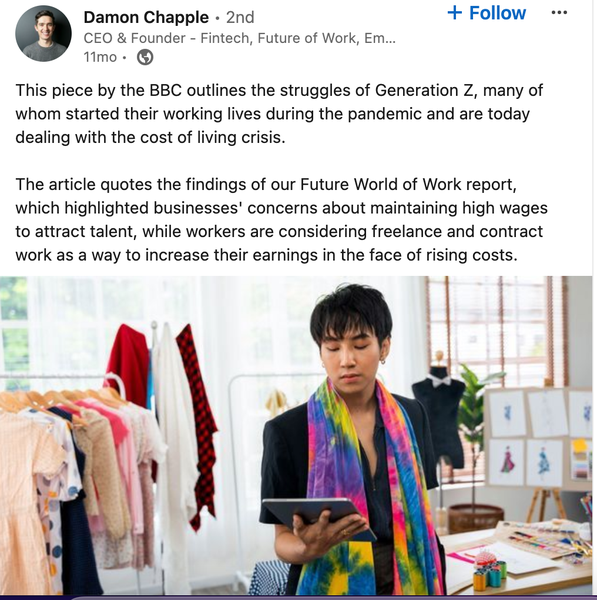Image resolution: width=597 pixels, height=600 pixels.
Task: Follow Damon Chapple
Action: pyautogui.click(x=487, y=13)
